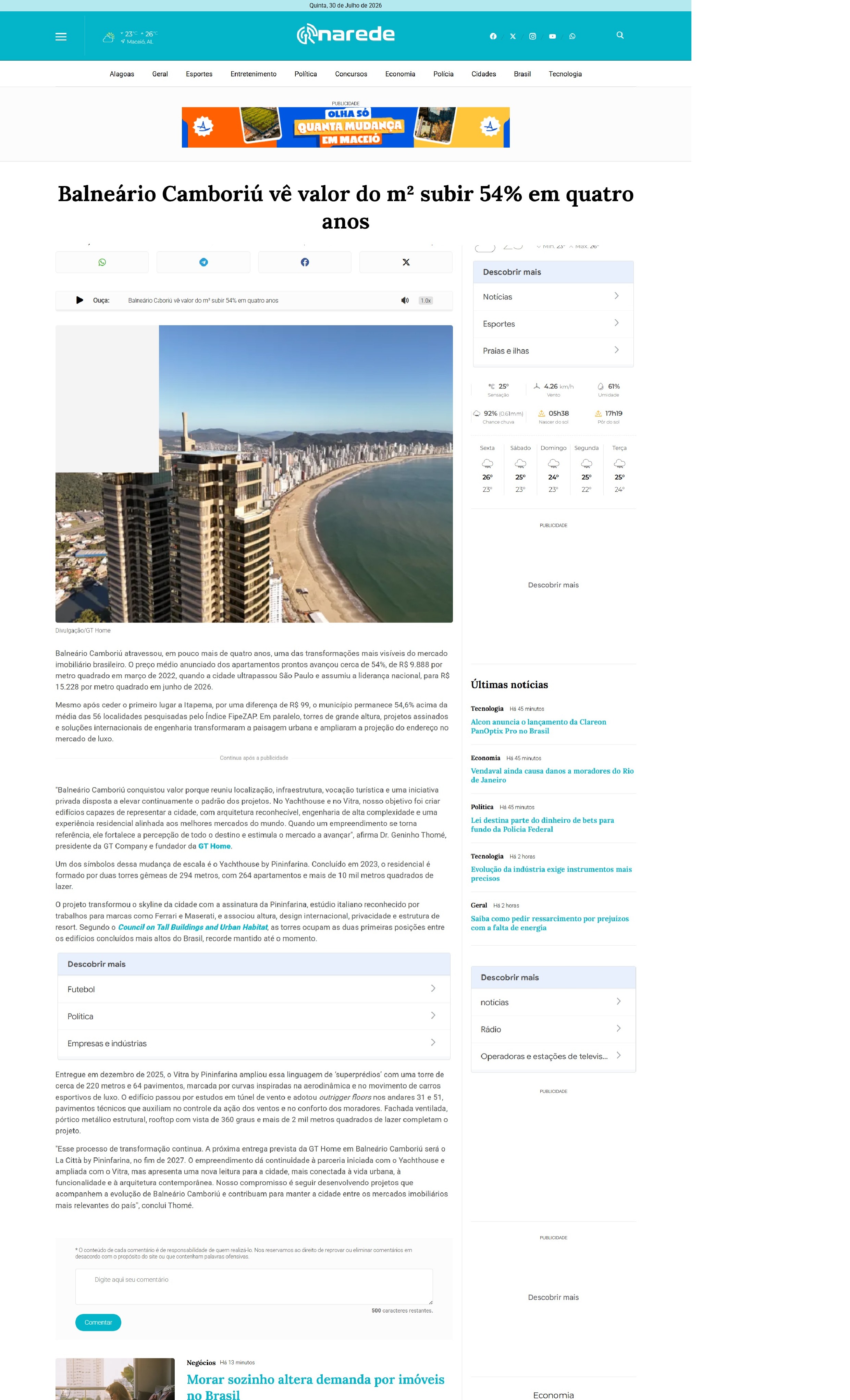Image resolution: width=850 pixels, height=1400 pixels.
Task: Click the Morar sozinho article thumbnail
Action: pos(115,1379)
